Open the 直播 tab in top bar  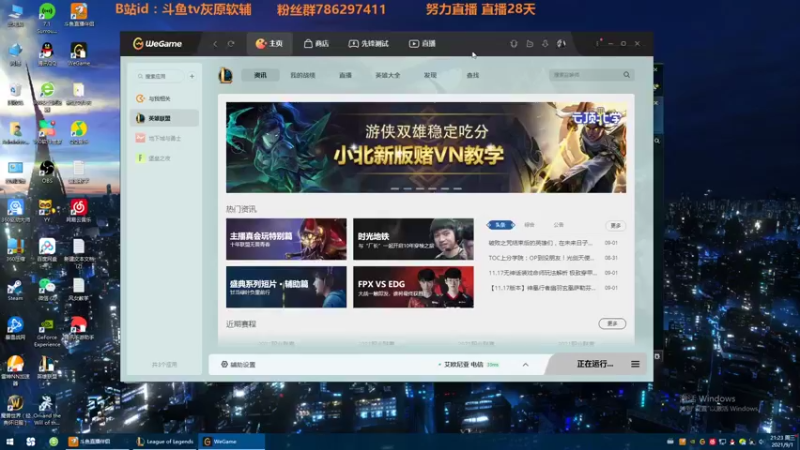point(422,44)
